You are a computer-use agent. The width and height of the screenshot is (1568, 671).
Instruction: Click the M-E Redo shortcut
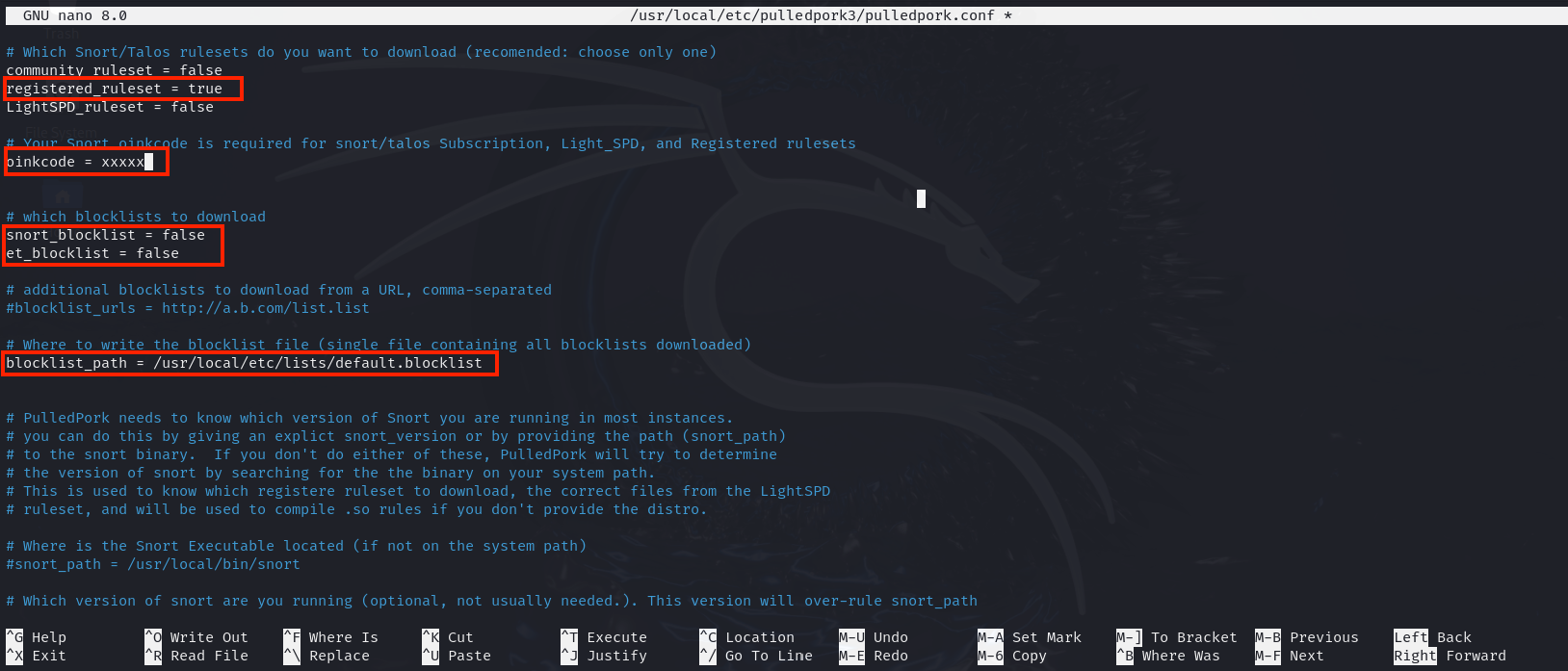click(x=874, y=656)
